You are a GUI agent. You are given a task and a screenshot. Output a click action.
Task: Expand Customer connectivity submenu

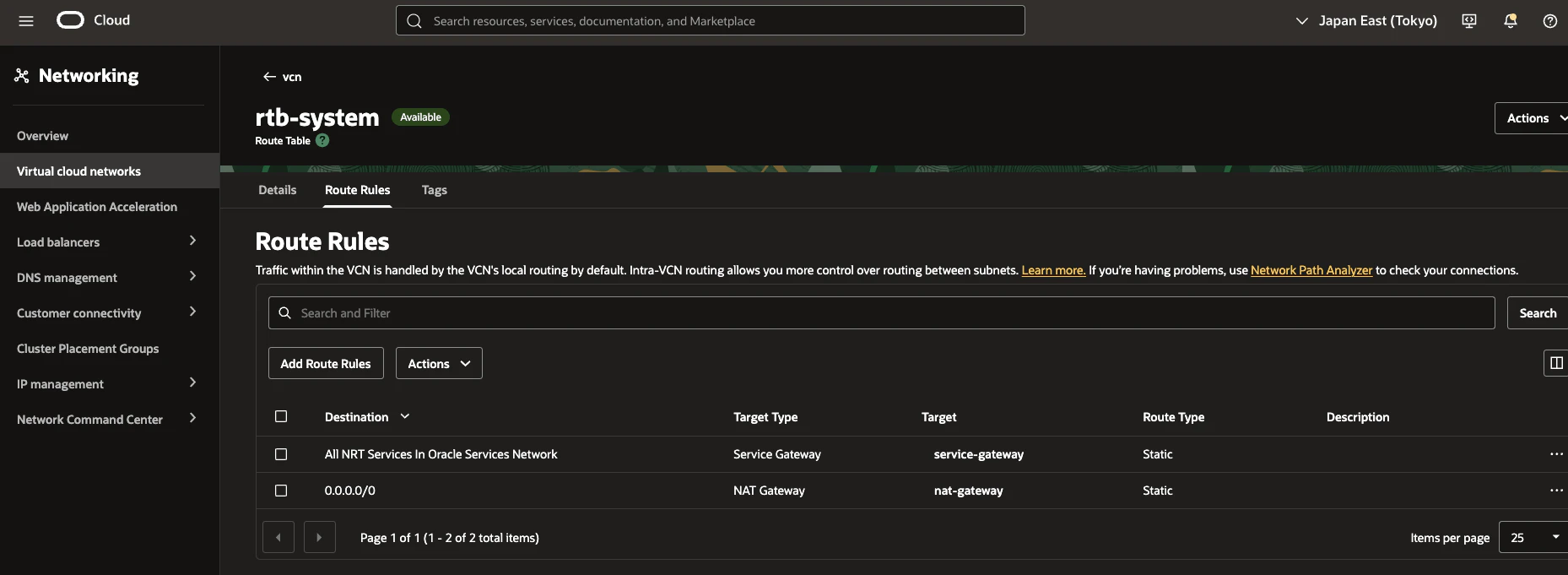click(192, 312)
